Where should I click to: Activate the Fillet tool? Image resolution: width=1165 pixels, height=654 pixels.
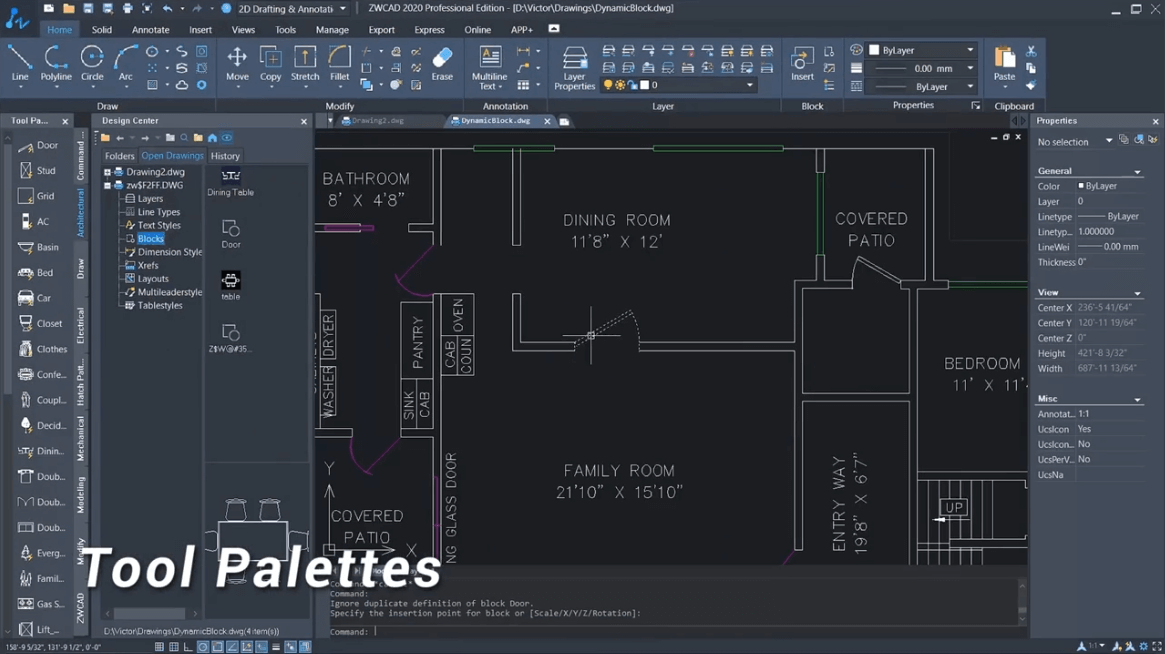point(340,64)
